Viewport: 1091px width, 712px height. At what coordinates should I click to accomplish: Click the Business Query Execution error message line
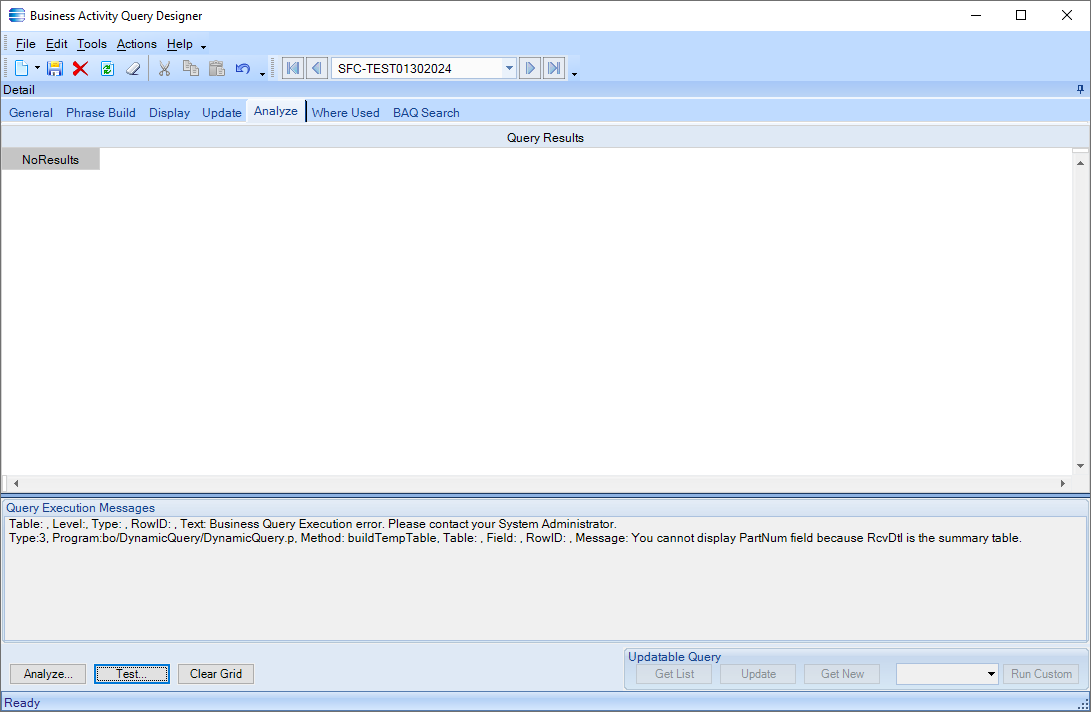tap(312, 524)
